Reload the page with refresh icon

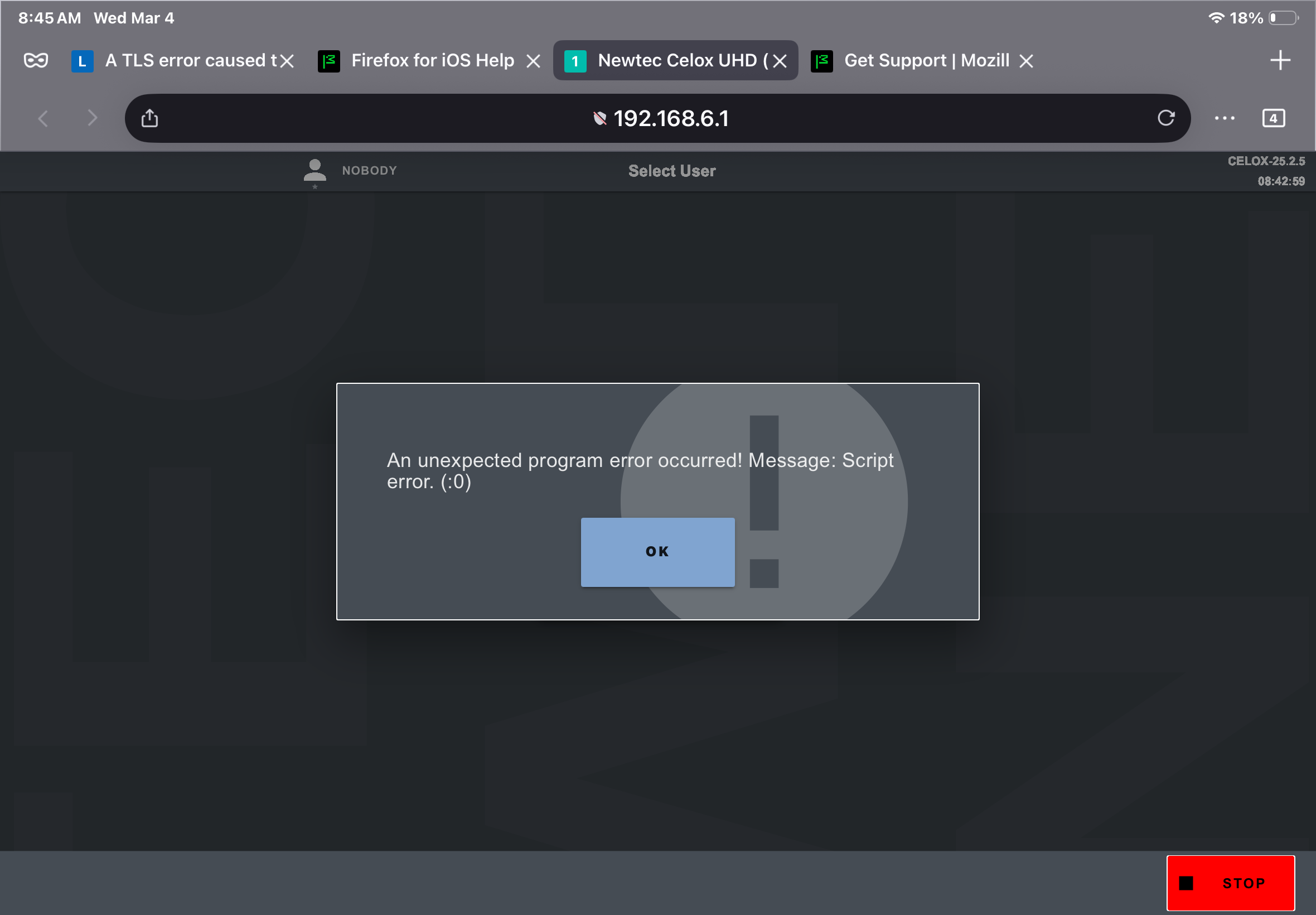coord(1165,118)
